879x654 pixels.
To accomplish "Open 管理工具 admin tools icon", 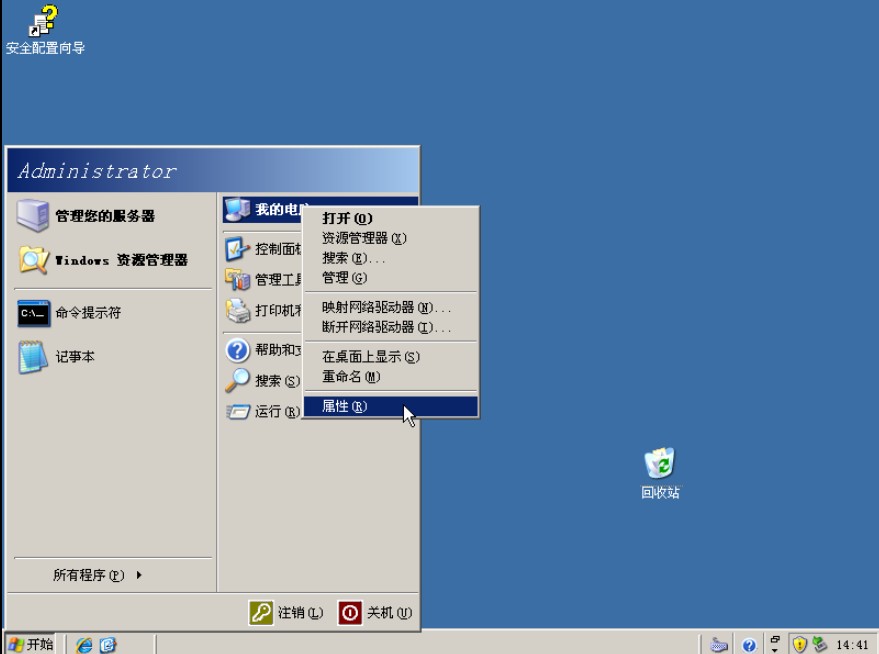I will (x=237, y=279).
